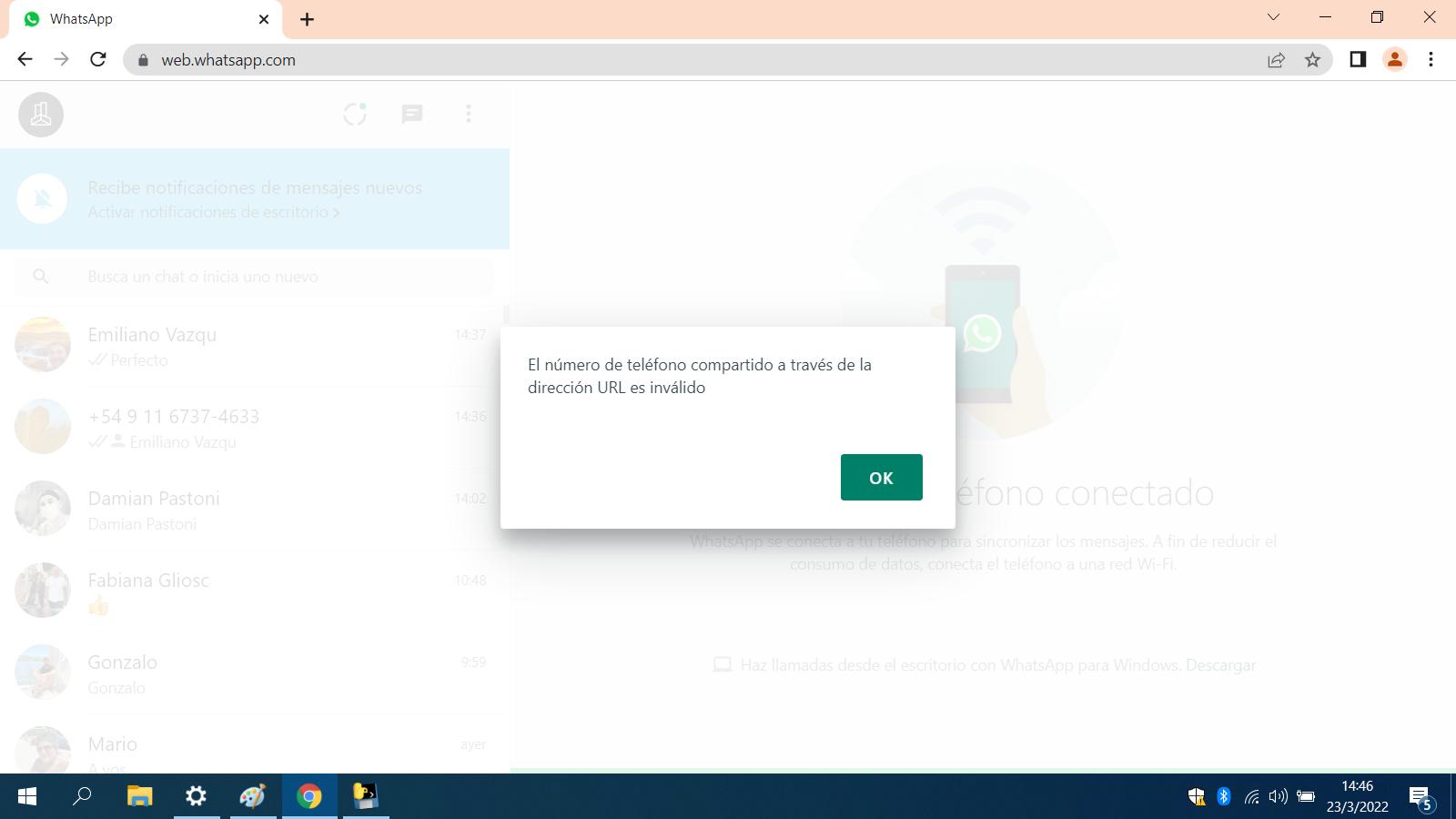Bookmark this page with star icon

tap(1312, 60)
